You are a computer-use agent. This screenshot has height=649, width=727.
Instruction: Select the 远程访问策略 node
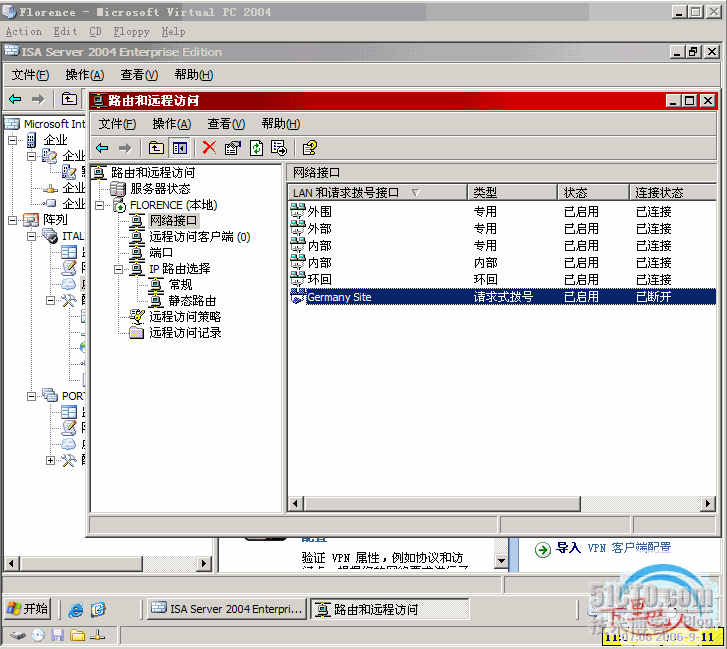(185, 317)
